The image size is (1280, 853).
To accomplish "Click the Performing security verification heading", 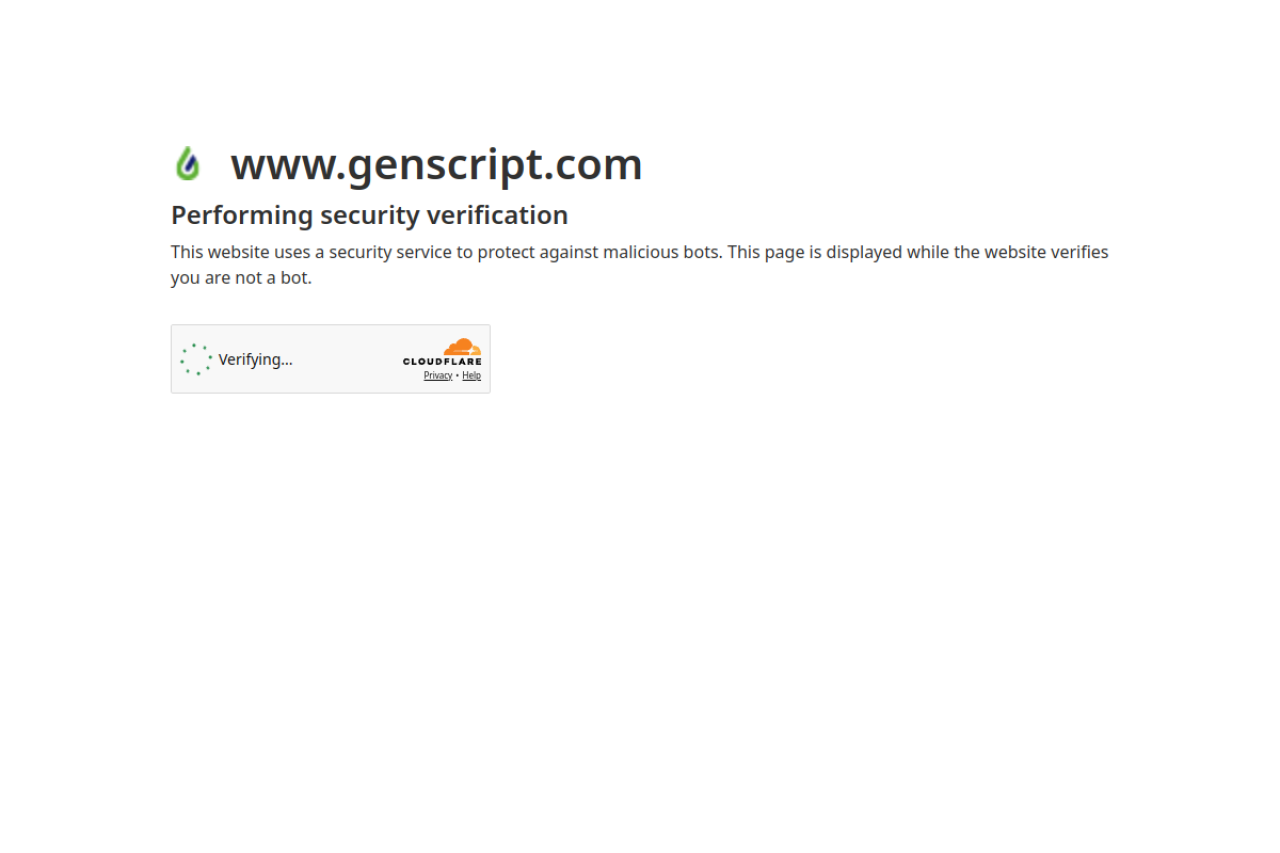I will pos(369,215).
